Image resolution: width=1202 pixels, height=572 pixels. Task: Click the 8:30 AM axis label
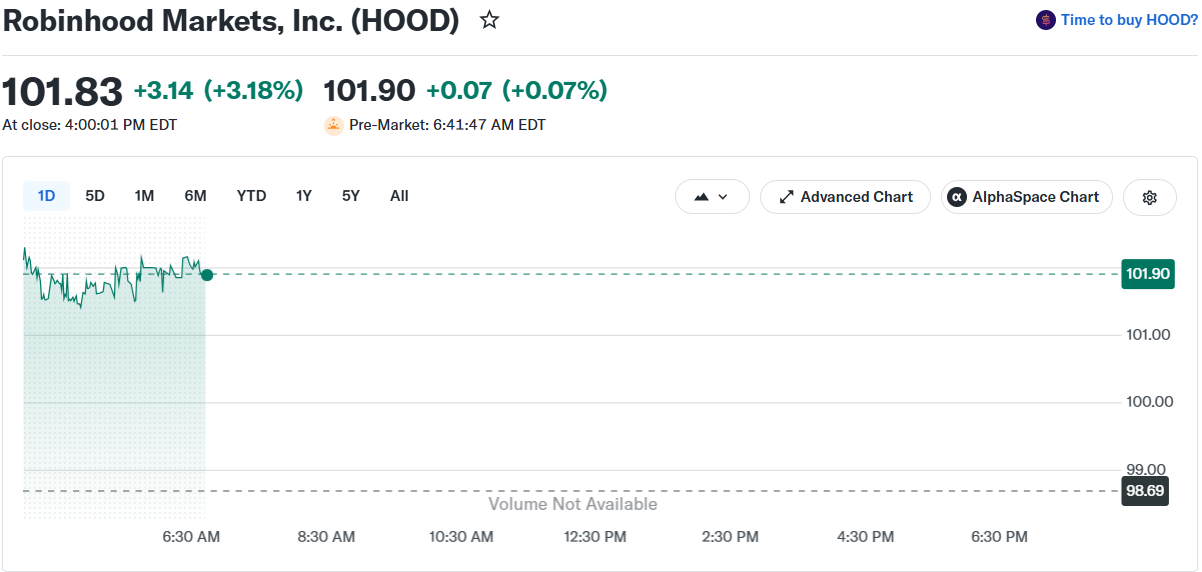pyautogui.click(x=326, y=537)
